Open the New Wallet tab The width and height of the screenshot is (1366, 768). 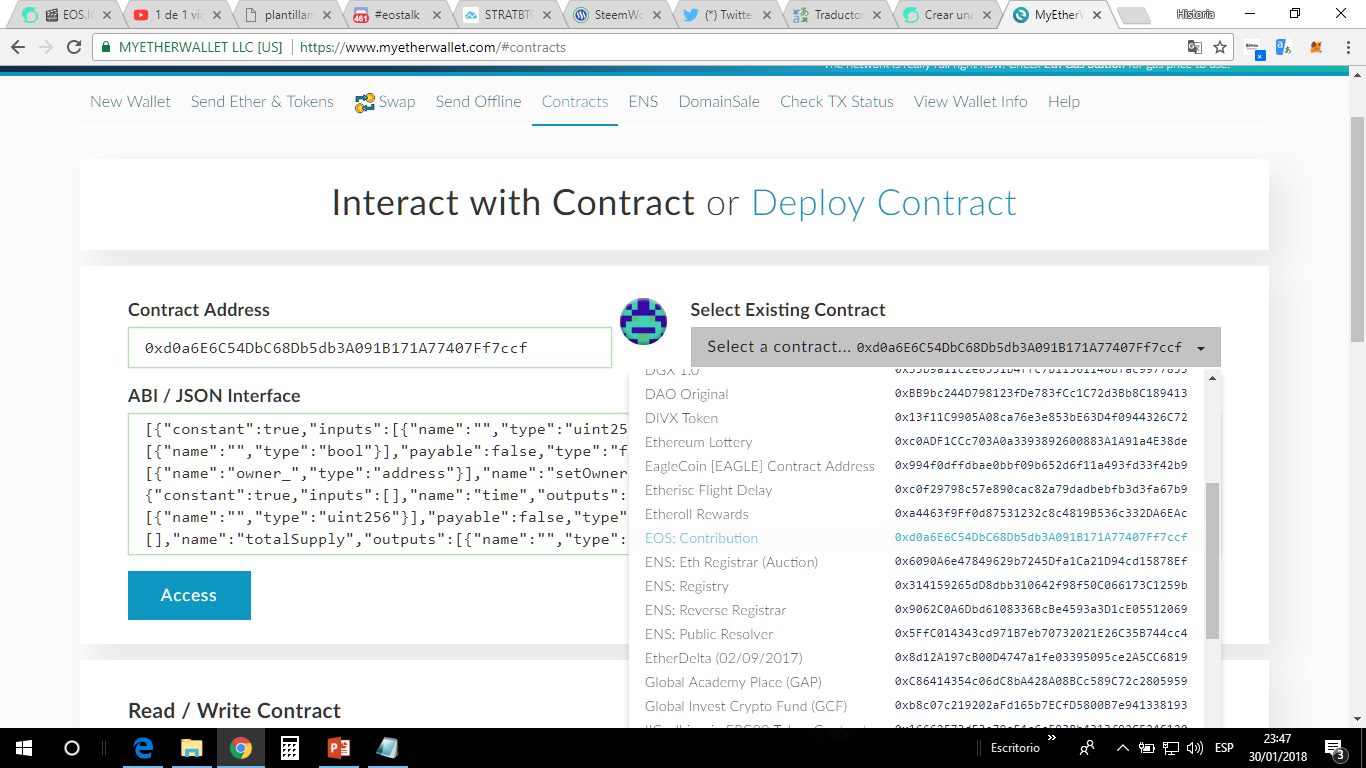click(130, 102)
